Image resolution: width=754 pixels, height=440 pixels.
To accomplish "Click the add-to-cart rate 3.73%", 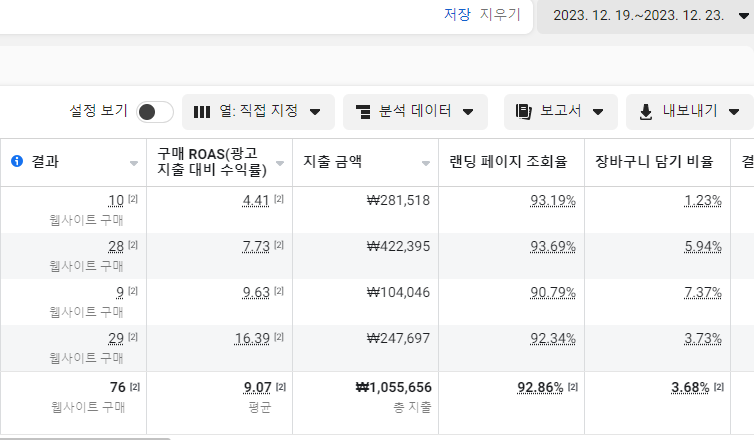I will point(703,339).
